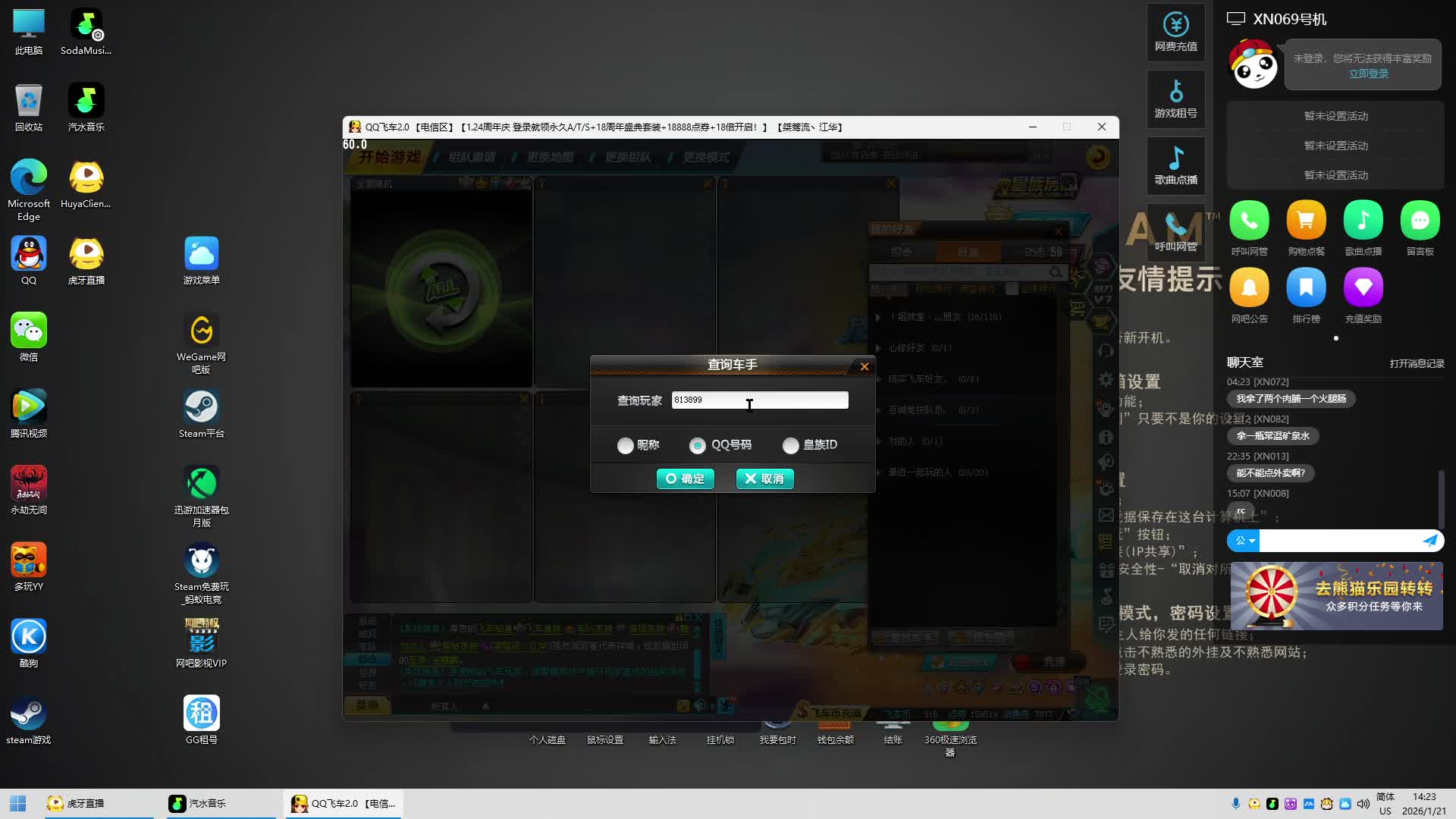1456x819 pixels.
Task: Click the 确定 confirm button
Action: [x=685, y=479]
